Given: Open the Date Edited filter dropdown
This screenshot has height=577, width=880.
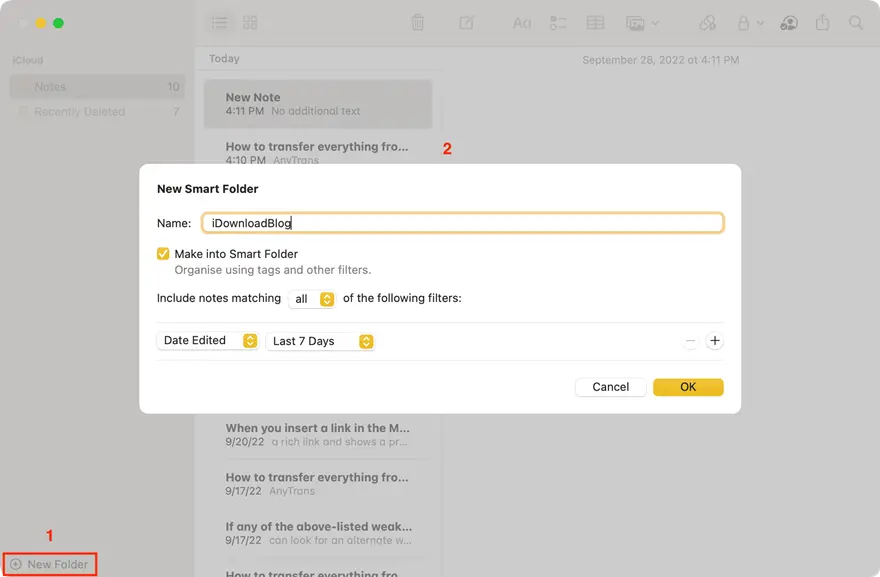Looking at the screenshot, I should 208,341.
